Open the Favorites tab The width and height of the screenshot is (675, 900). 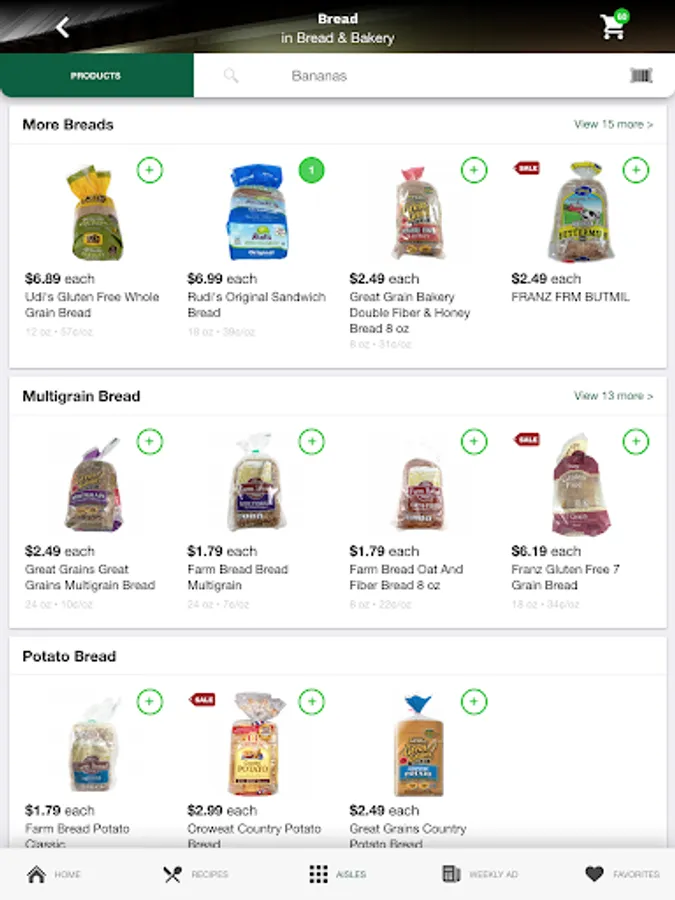(622, 874)
